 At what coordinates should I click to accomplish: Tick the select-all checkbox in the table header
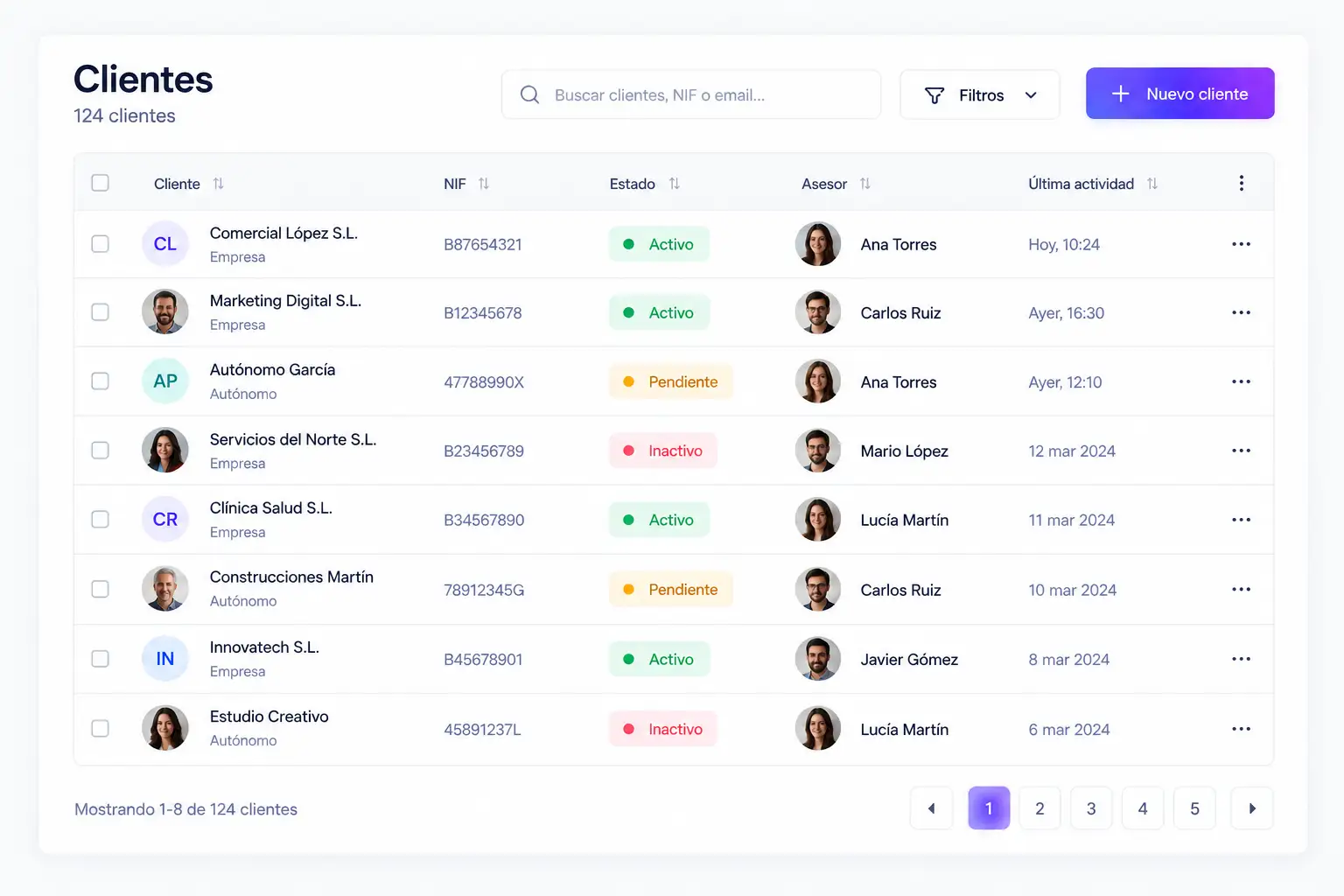(101, 183)
